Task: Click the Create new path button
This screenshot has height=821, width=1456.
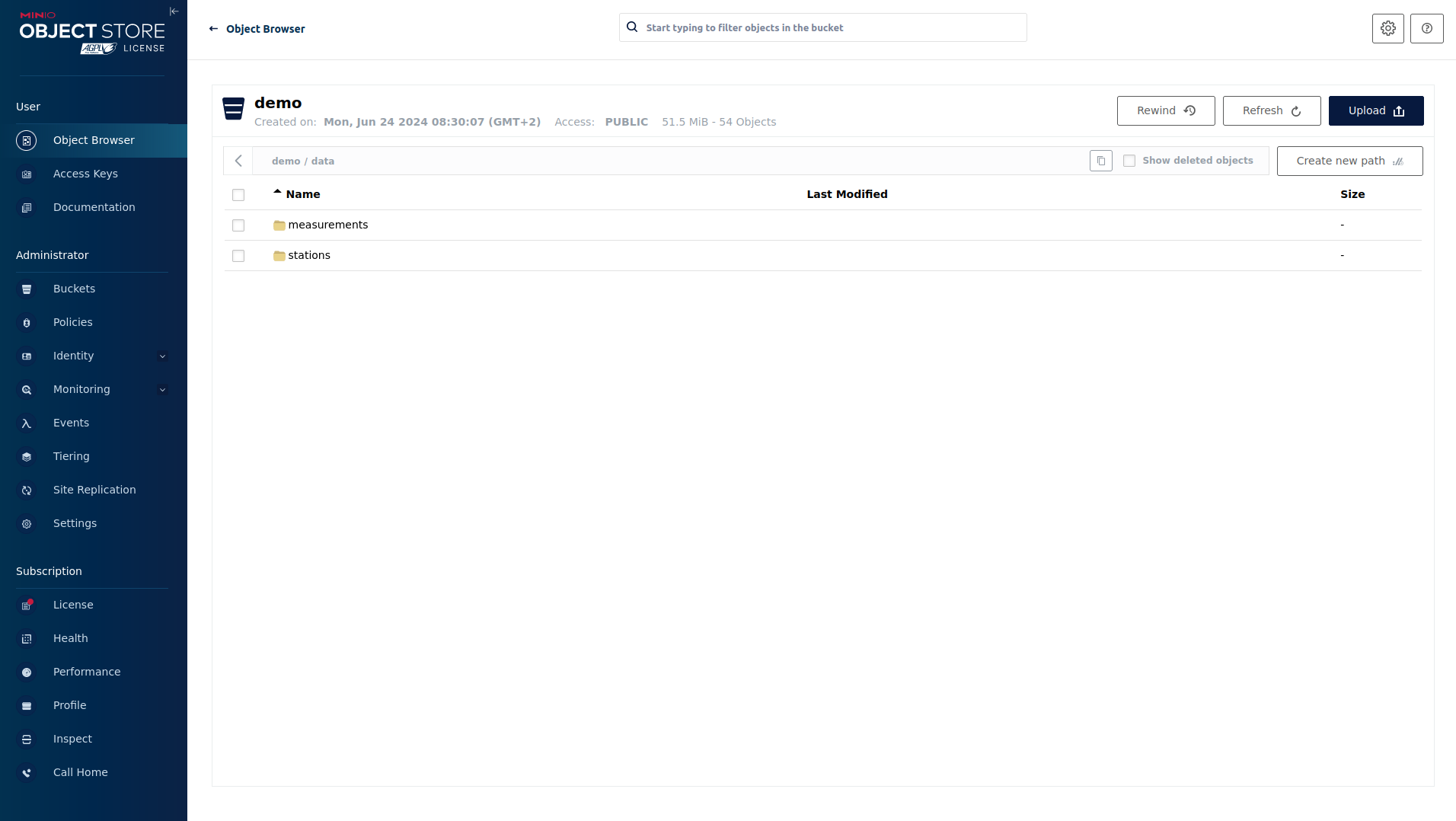Action: coord(1349,161)
